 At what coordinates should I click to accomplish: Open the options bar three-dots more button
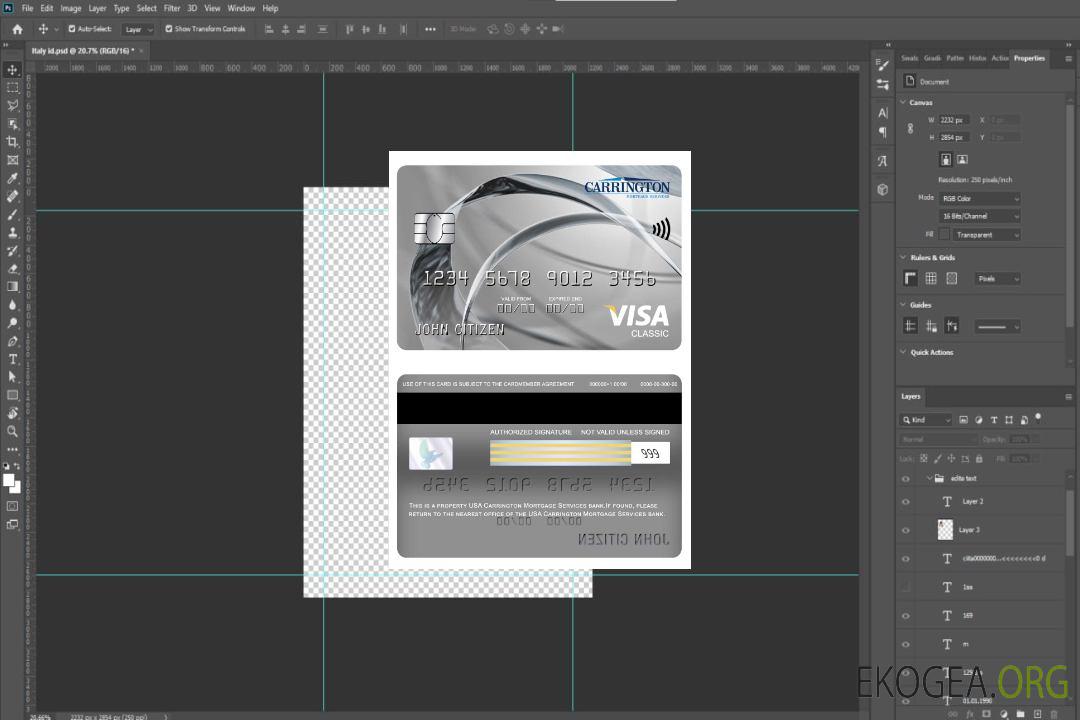(430, 29)
